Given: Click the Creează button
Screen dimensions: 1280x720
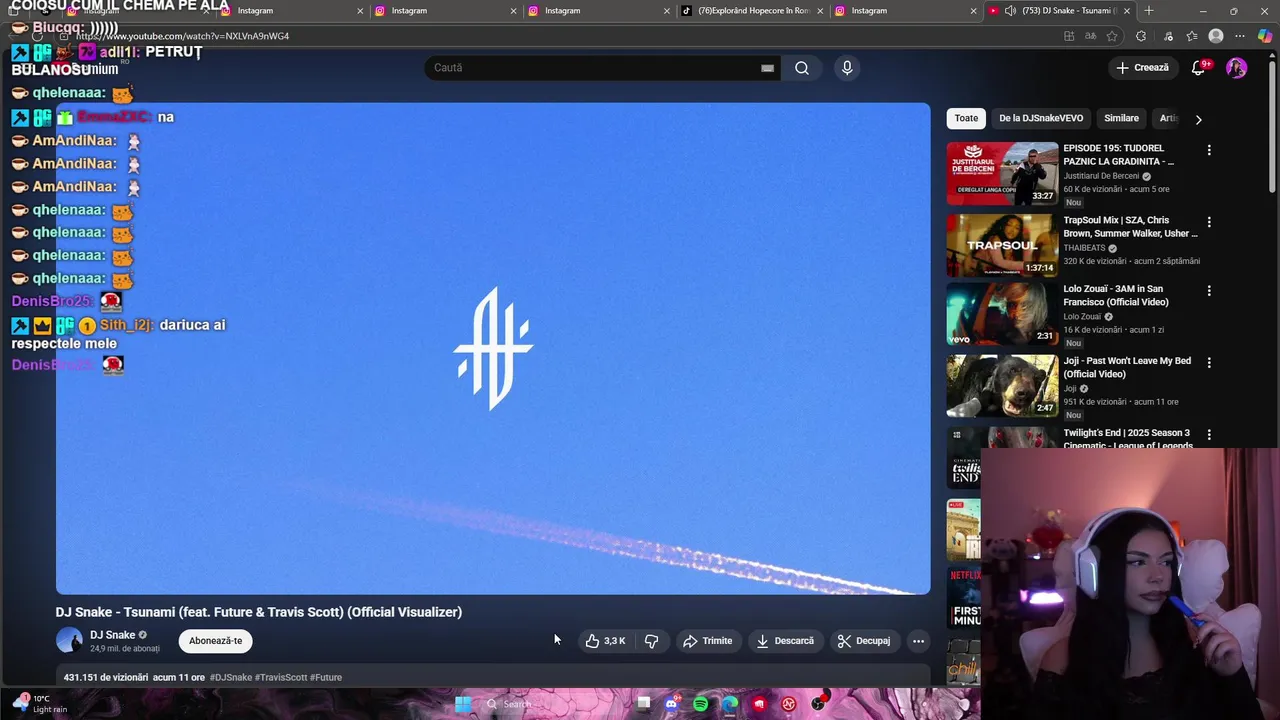Looking at the screenshot, I should click(x=1142, y=68).
